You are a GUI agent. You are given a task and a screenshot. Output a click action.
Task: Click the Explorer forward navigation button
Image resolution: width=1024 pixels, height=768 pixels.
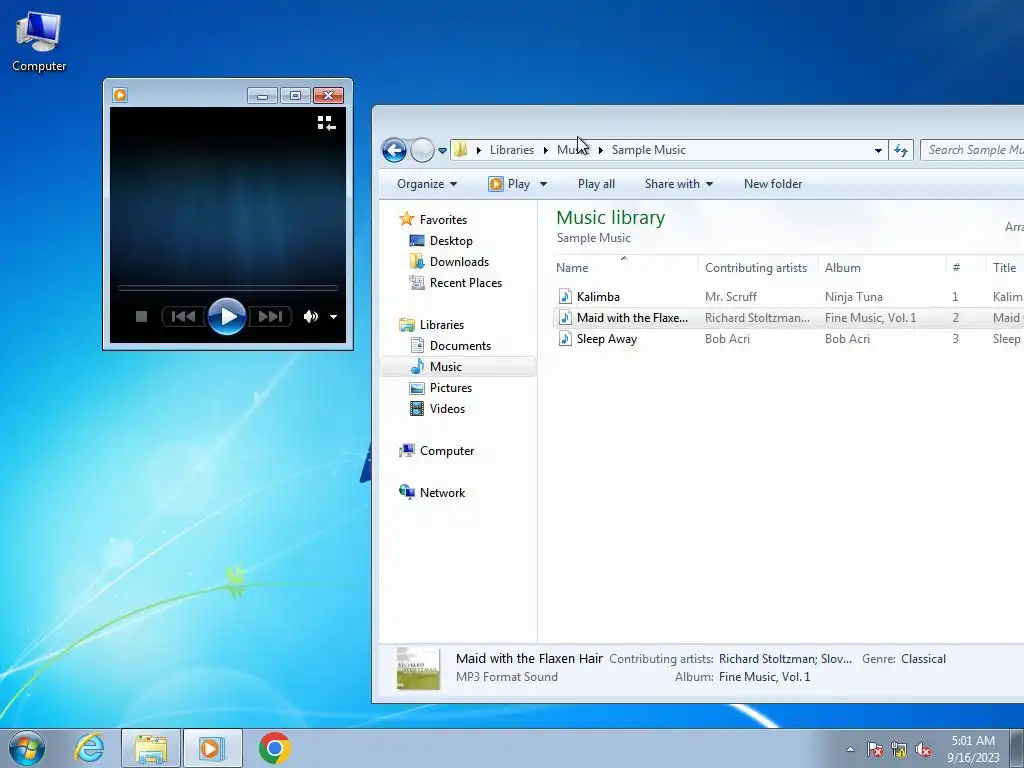coord(422,150)
